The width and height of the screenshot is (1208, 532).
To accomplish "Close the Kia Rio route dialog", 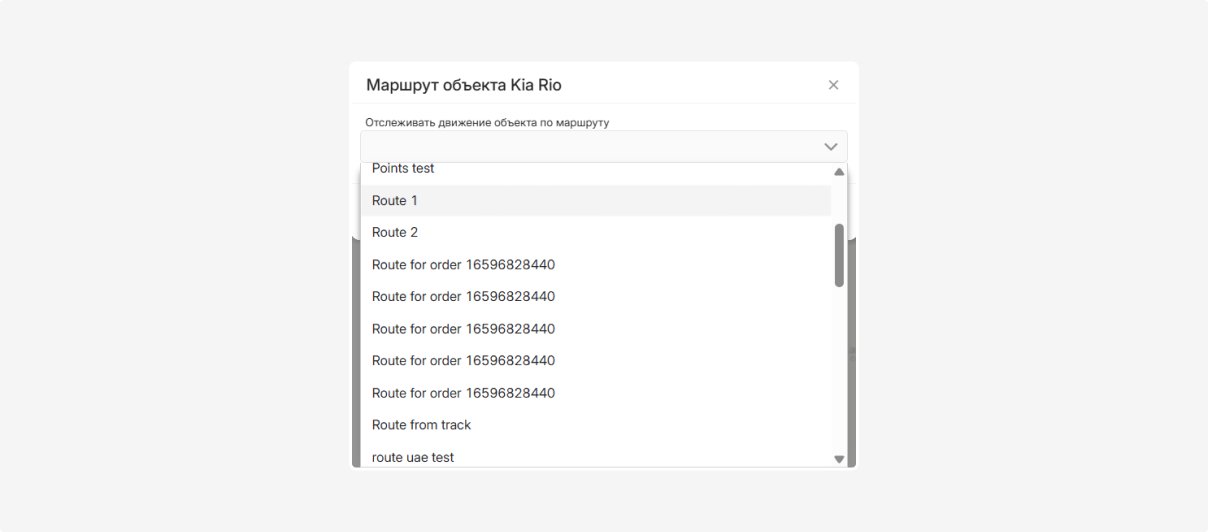I will pos(833,85).
